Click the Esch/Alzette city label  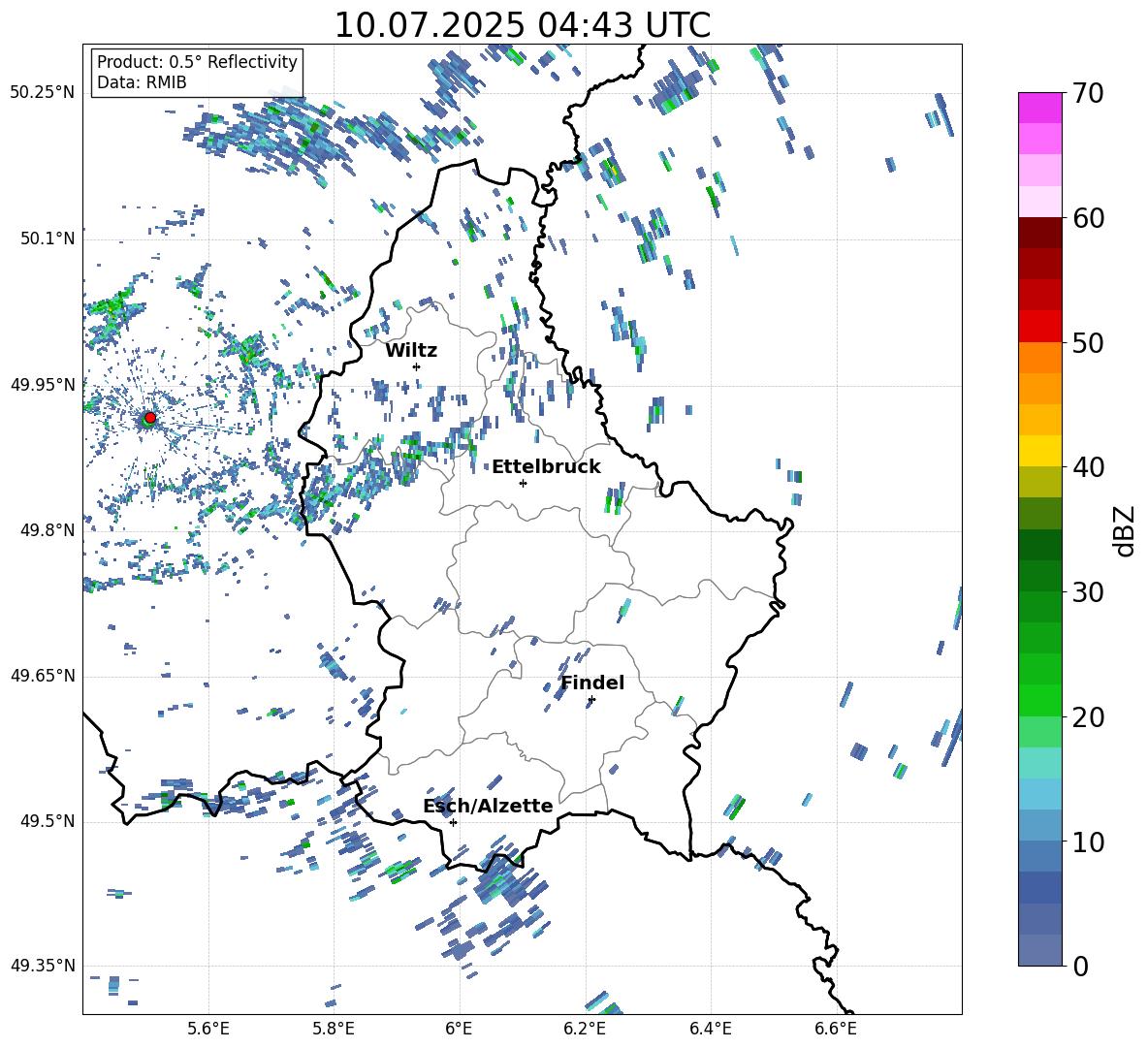[488, 806]
